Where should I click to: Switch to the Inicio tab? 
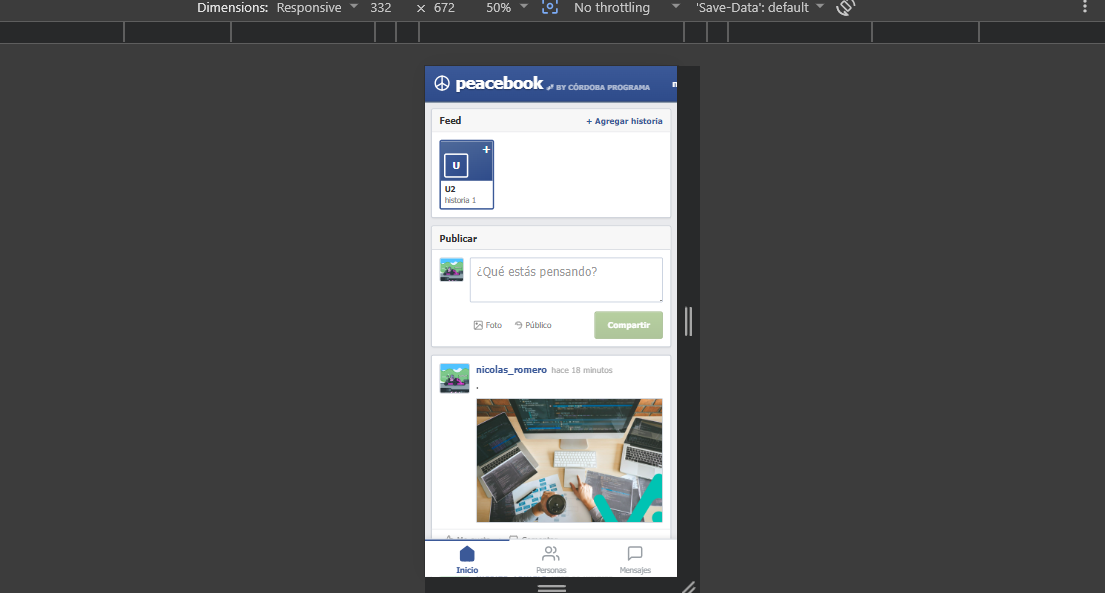coord(467,560)
